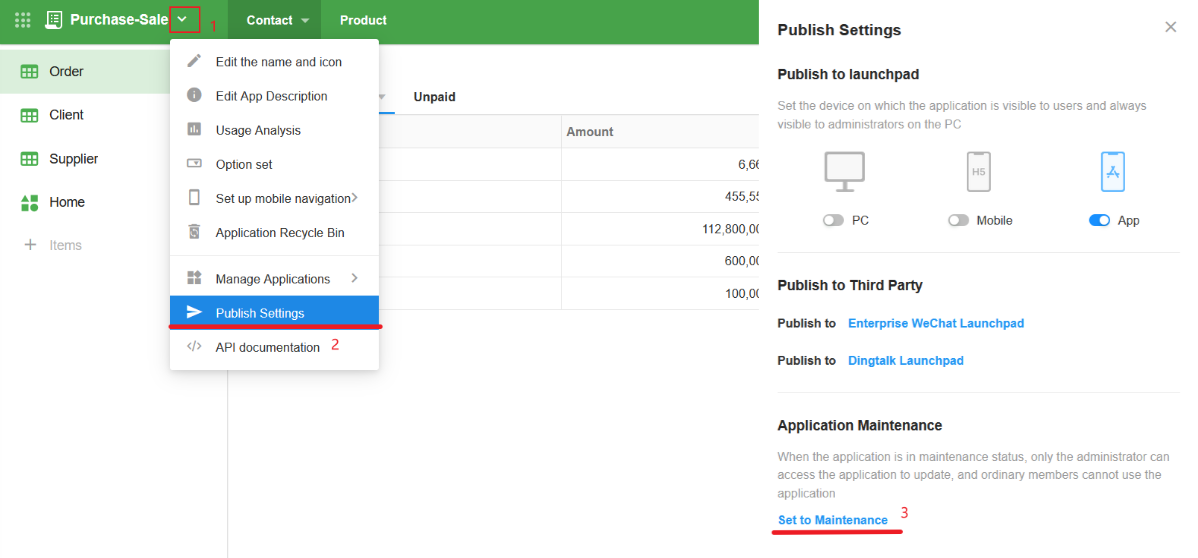The height and width of the screenshot is (558, 1198).
Task: Disable the App publish toggle
Action: tap(1099, 221)
